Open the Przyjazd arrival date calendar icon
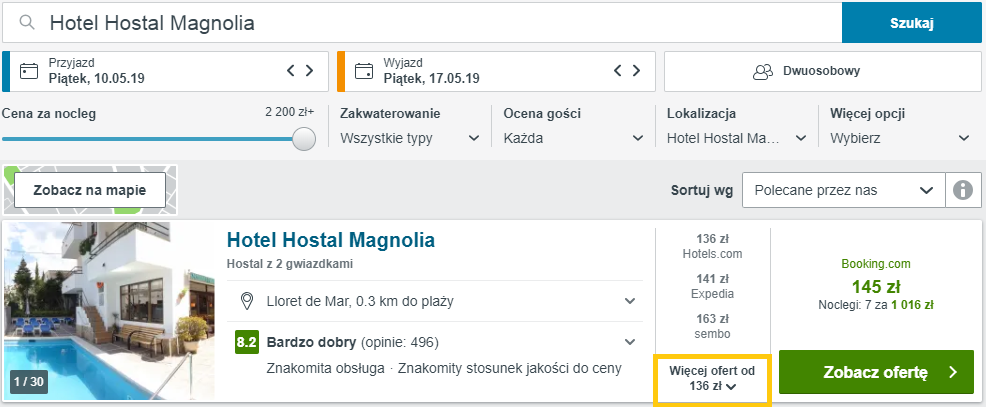This screenshot has width=986, height=407. pyautogui.click(x=29, y=70)
